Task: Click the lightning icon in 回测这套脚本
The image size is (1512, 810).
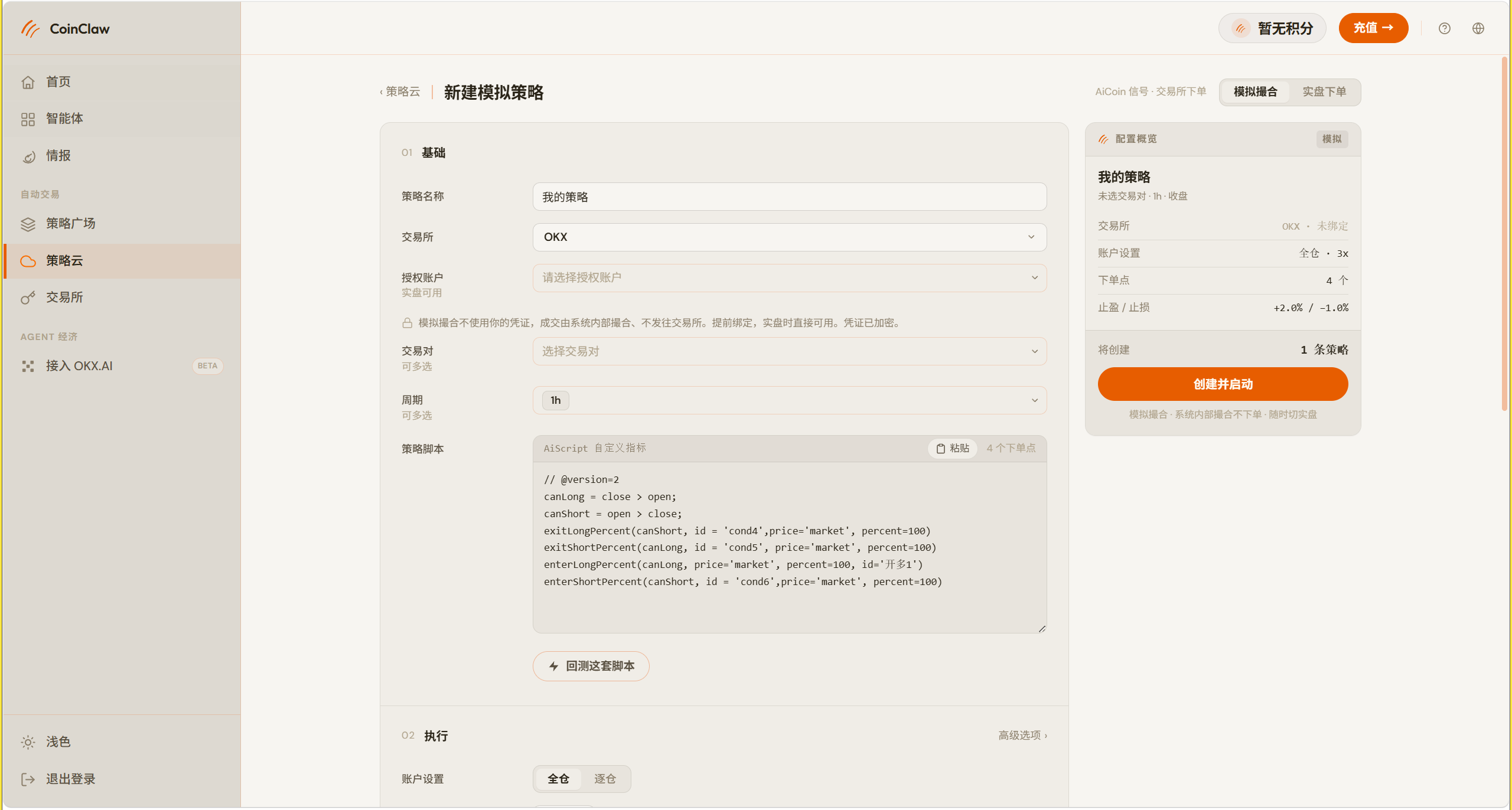Action: point(553,666)
